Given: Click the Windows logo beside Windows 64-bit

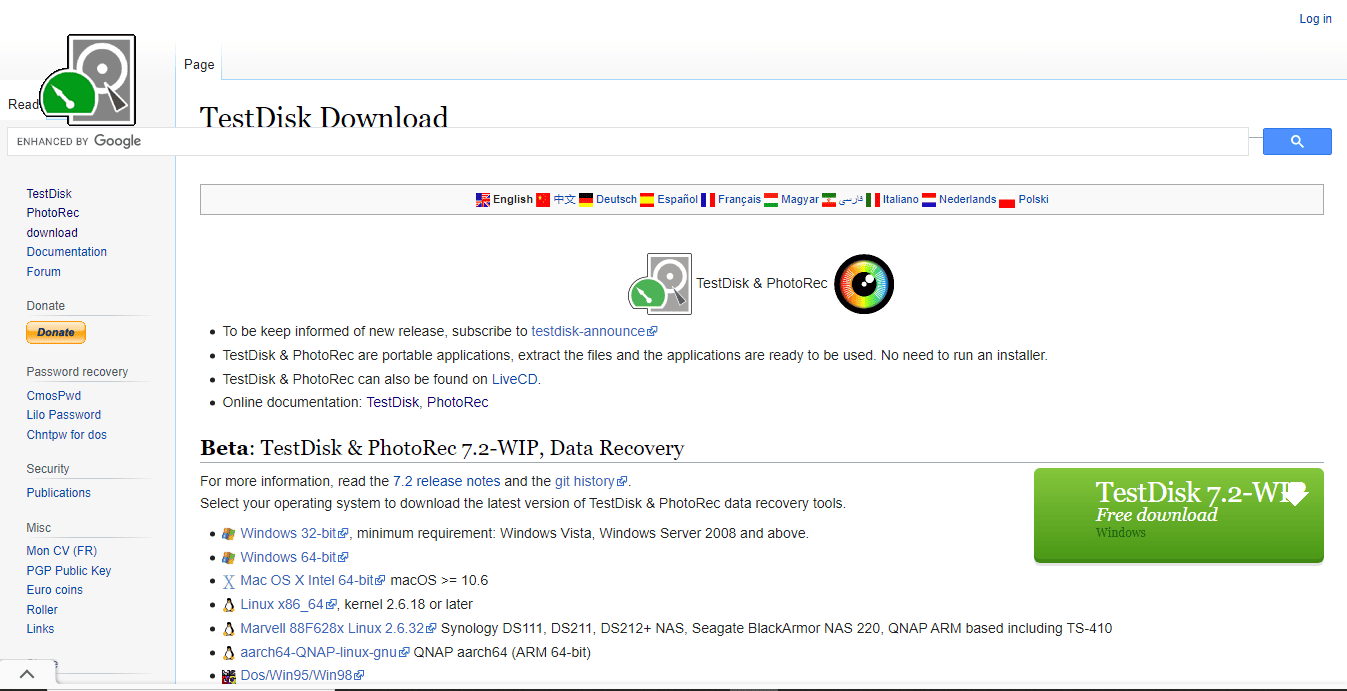Looking at the screenshot, I should point(229,558).
